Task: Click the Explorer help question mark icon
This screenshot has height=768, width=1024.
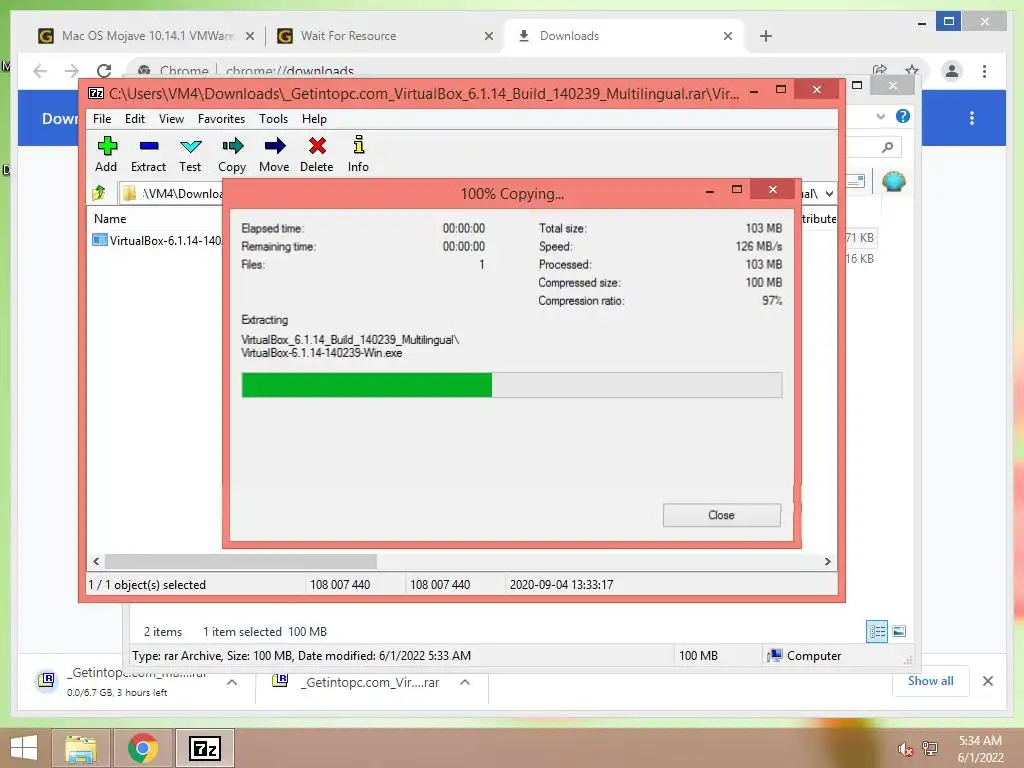Action: point(903,116)
